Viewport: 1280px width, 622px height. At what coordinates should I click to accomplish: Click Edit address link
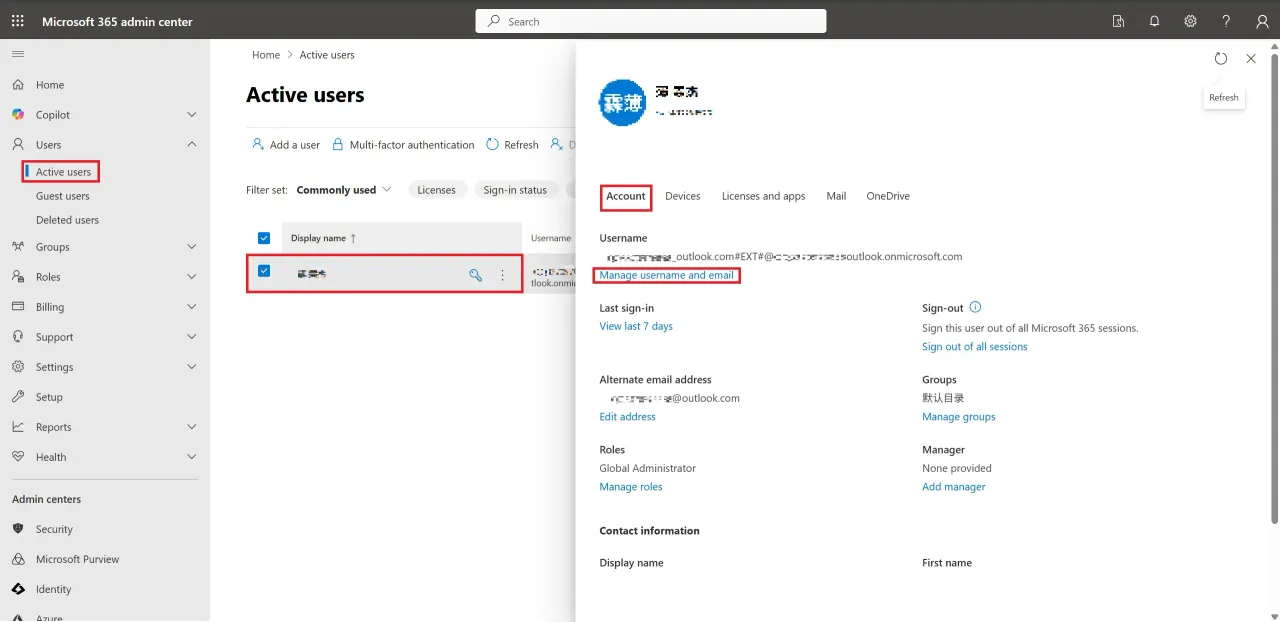coord(628,417)
